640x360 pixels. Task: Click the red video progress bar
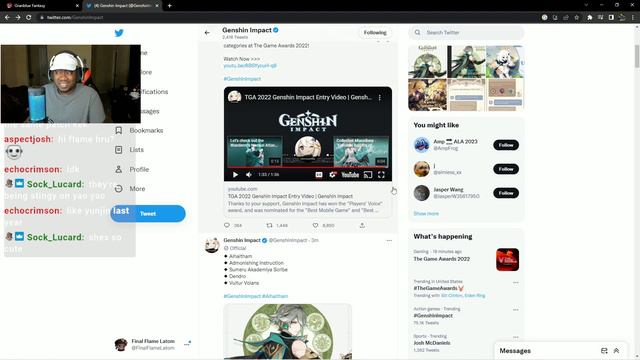(308, 167)
